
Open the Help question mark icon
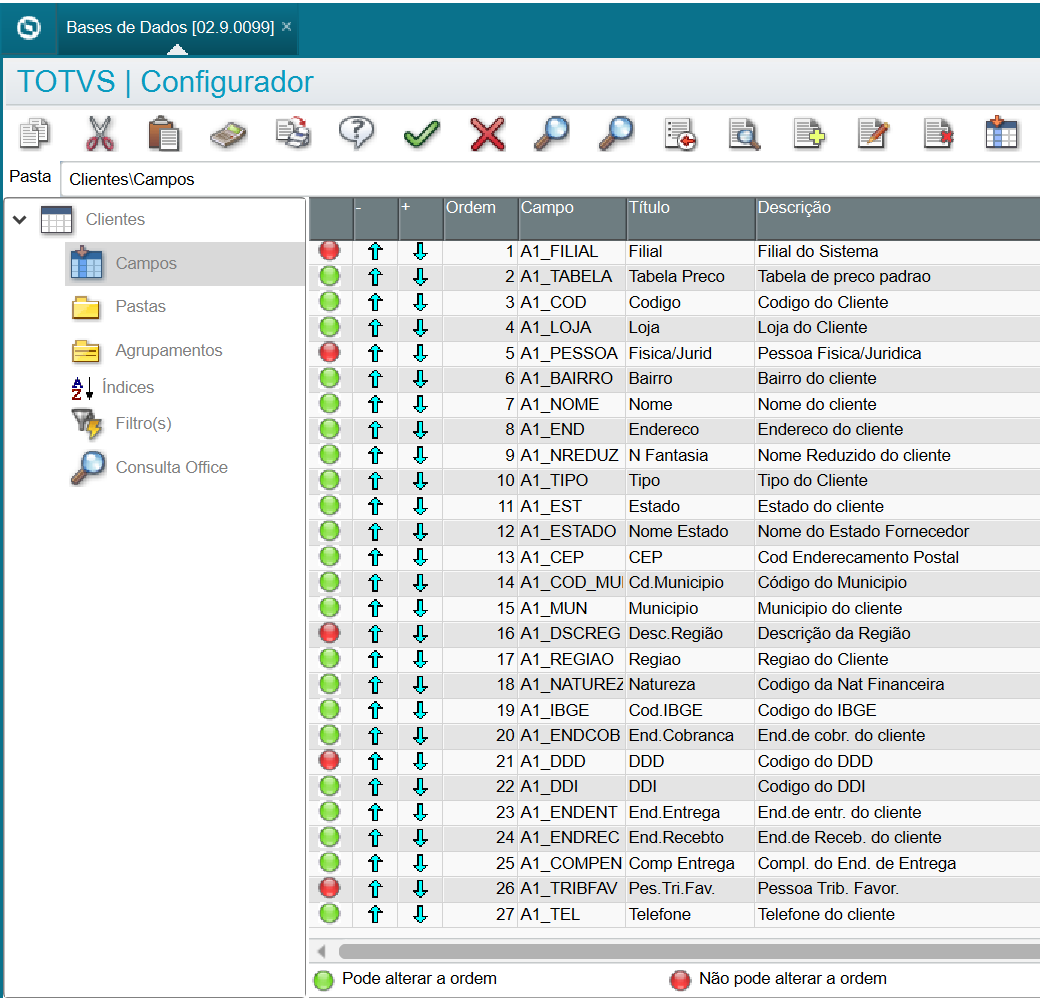[357, 133]
